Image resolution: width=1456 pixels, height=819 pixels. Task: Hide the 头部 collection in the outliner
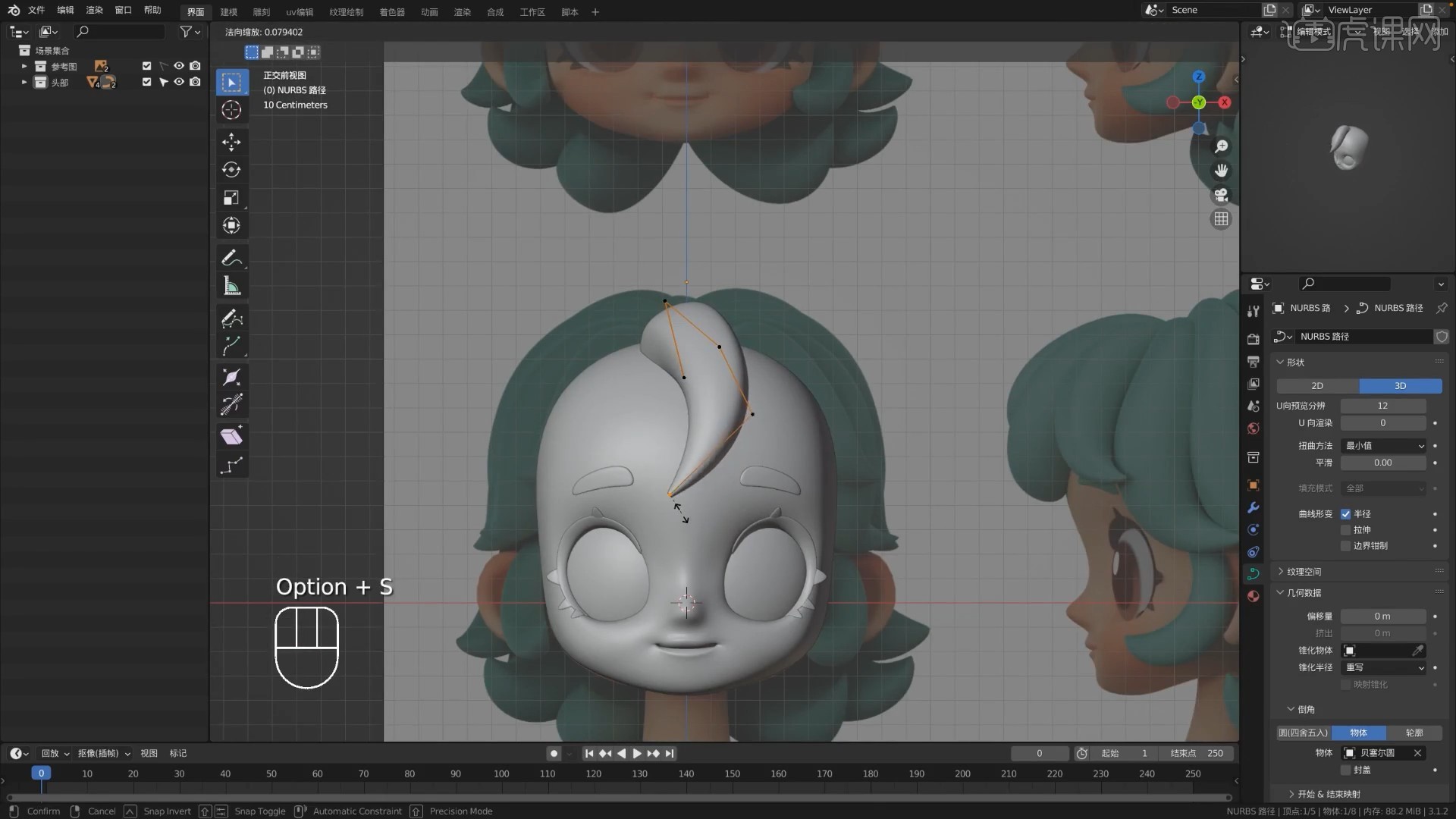(179, 82)
